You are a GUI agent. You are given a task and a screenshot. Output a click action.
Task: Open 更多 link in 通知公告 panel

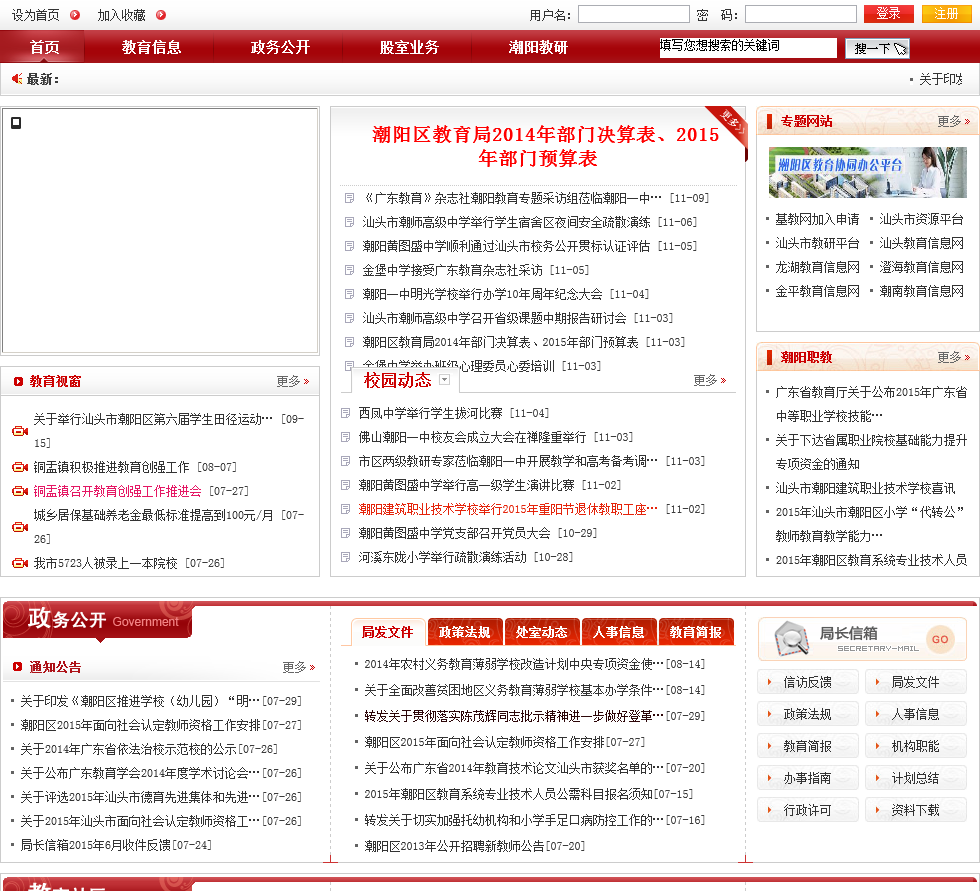[298, 667]
